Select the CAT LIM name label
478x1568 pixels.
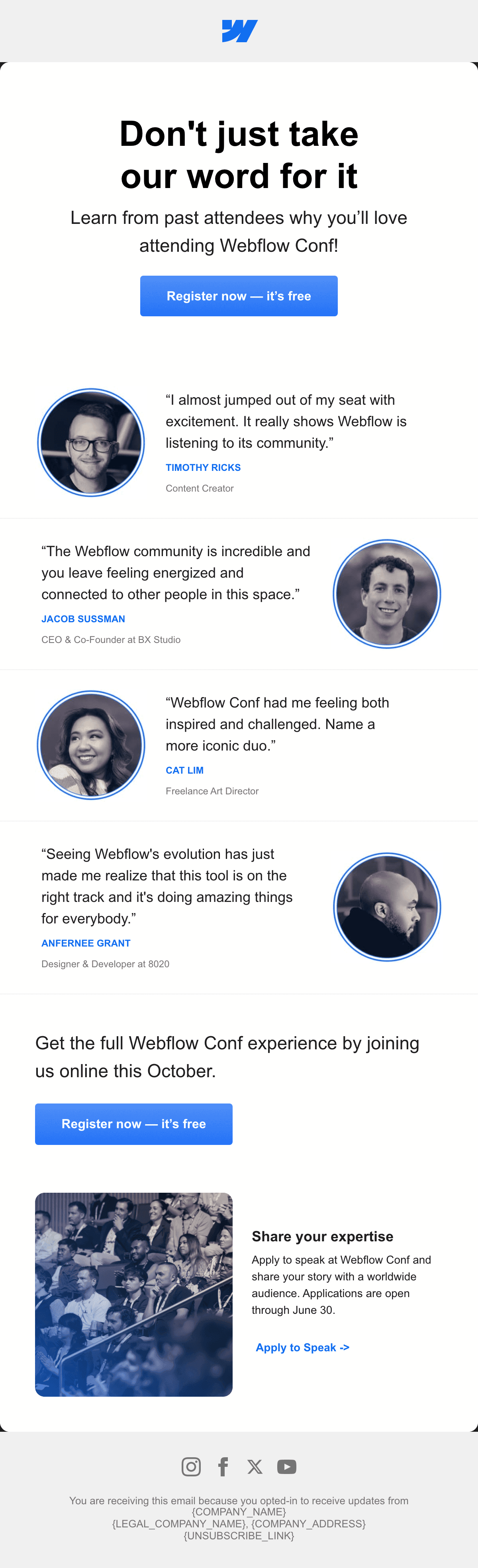(184, 770)
